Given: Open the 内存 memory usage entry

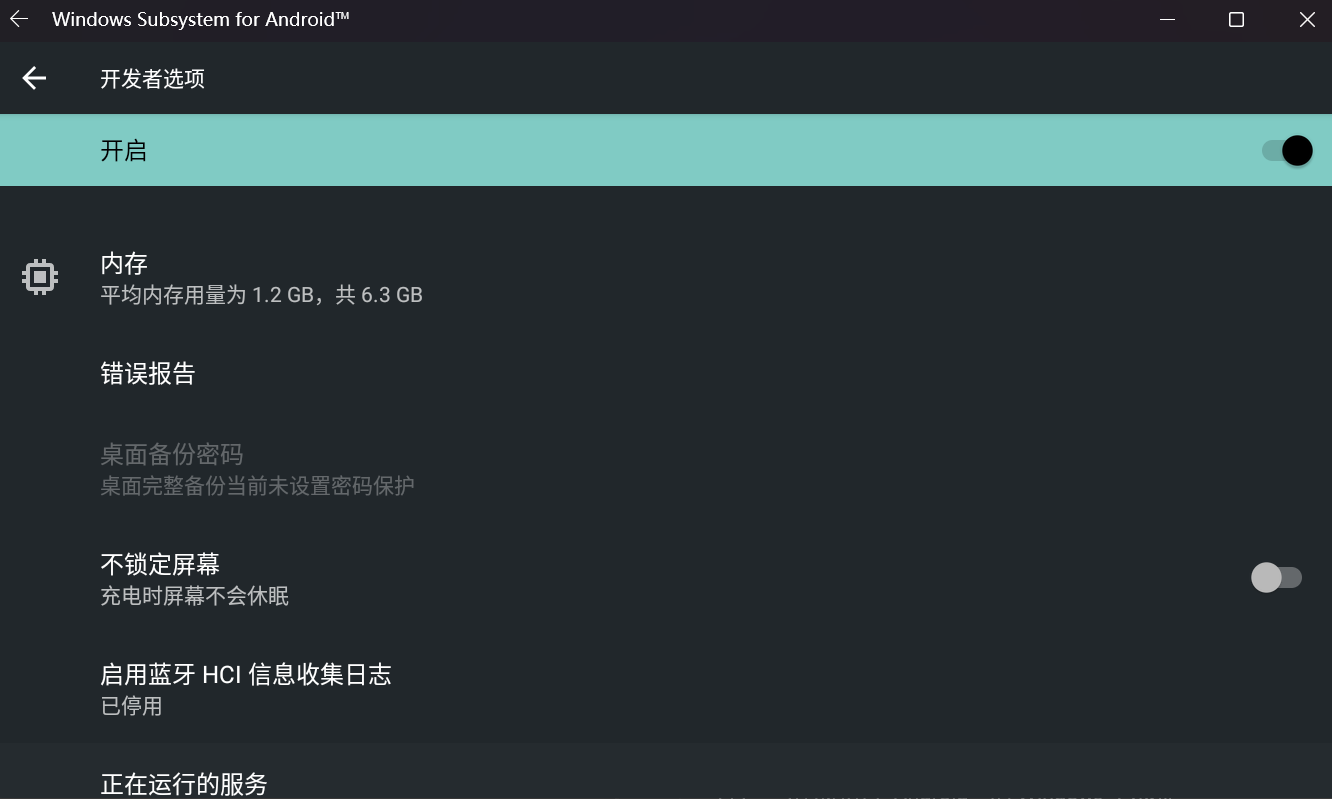Looking at the screenshot, I should coord(666,278).
